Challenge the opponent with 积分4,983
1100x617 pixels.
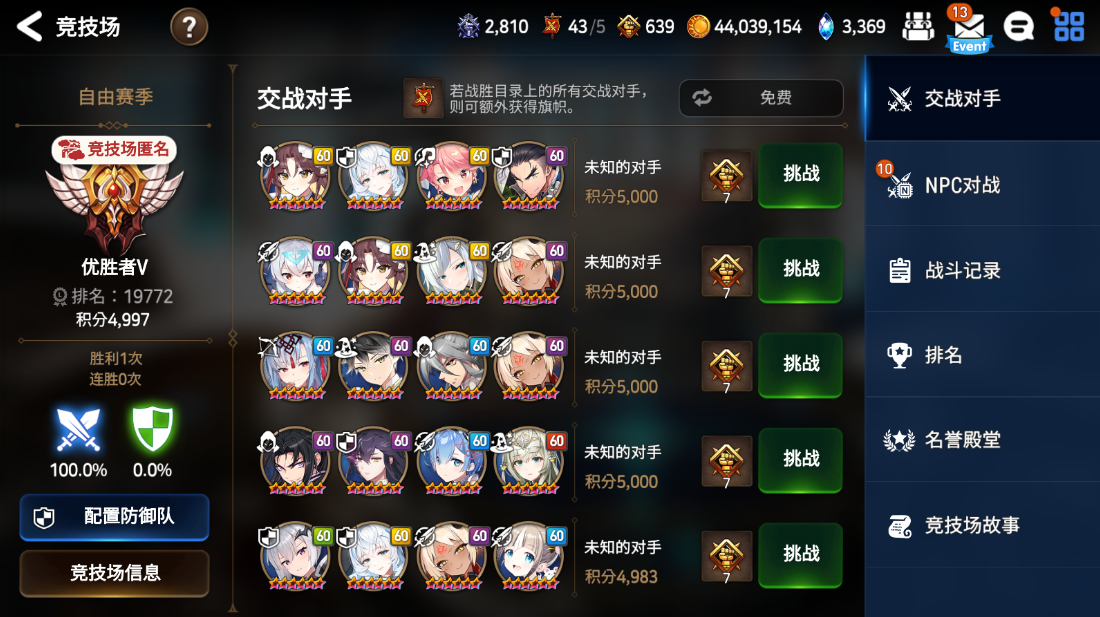pos(800,555)
